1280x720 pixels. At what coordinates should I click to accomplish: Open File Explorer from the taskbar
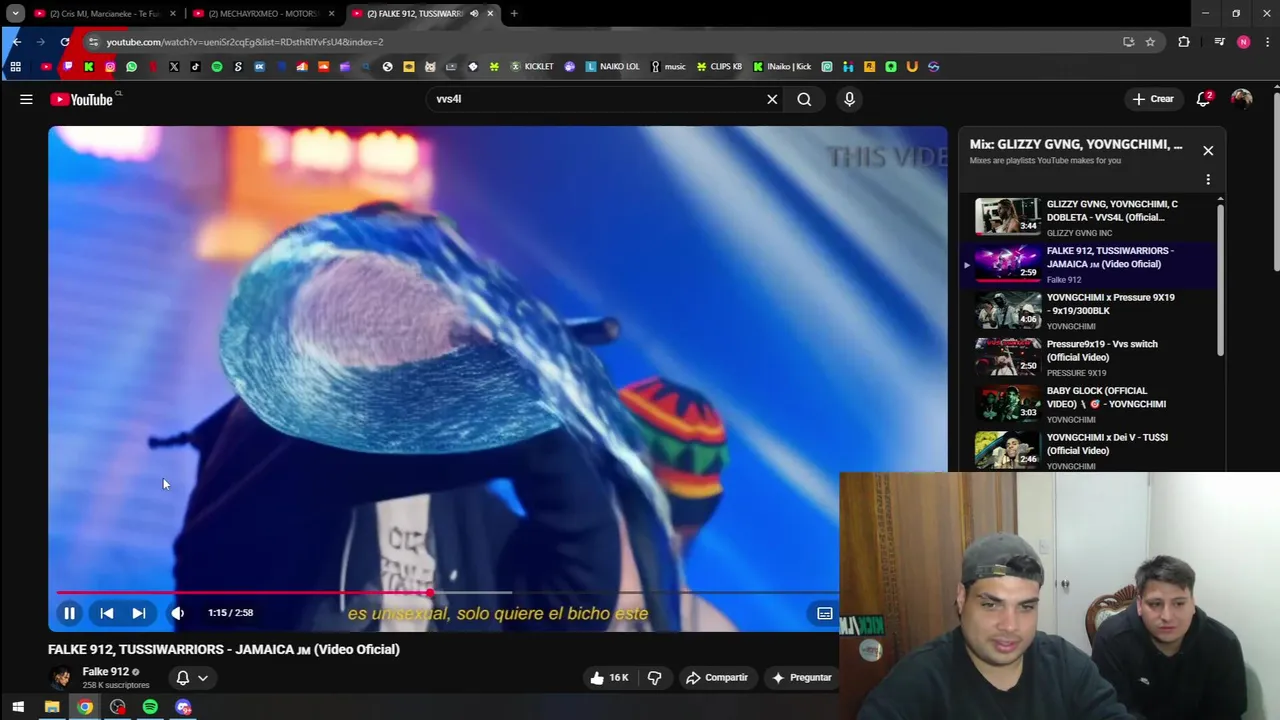(52, 707)
